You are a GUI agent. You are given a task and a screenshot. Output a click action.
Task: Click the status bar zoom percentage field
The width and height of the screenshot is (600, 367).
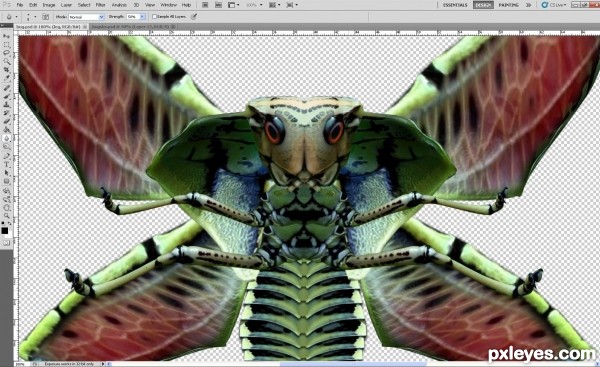click(22, 364)
